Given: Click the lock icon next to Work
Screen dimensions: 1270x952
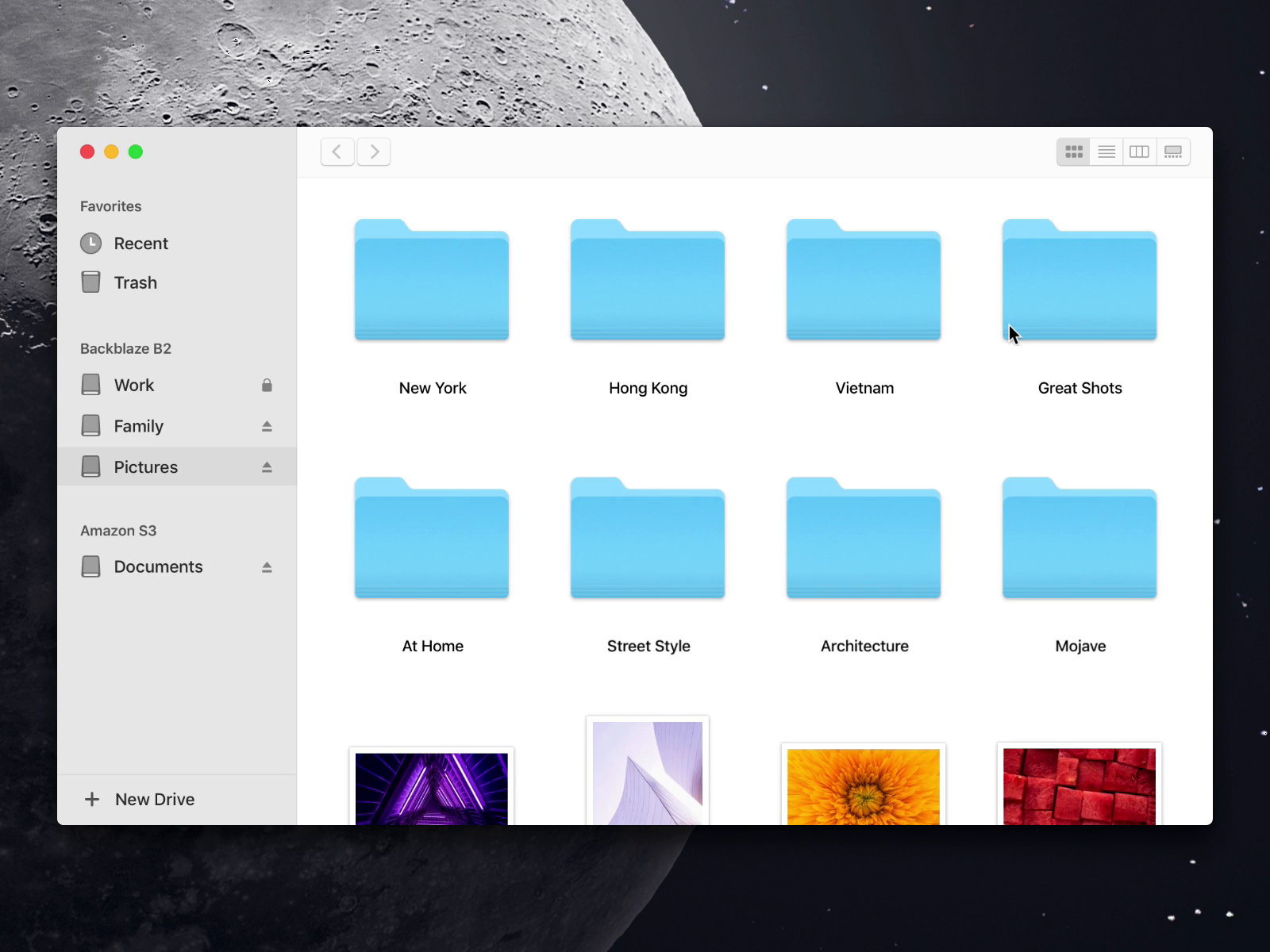Looking at the screenshot, I should pos(267,386).
